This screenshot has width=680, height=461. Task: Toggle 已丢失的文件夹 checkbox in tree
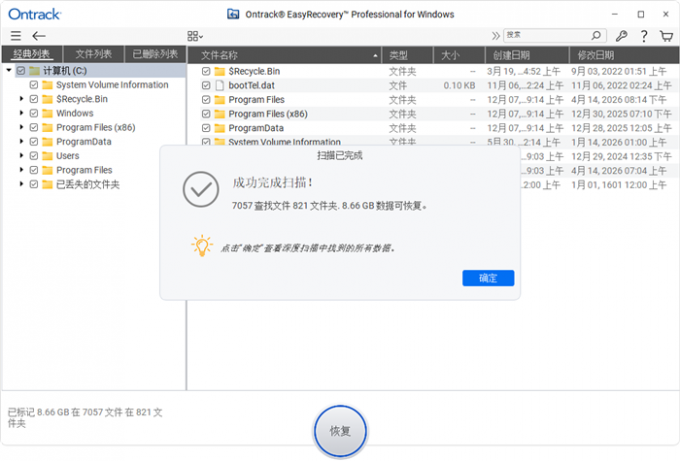(x=34, y=184)
